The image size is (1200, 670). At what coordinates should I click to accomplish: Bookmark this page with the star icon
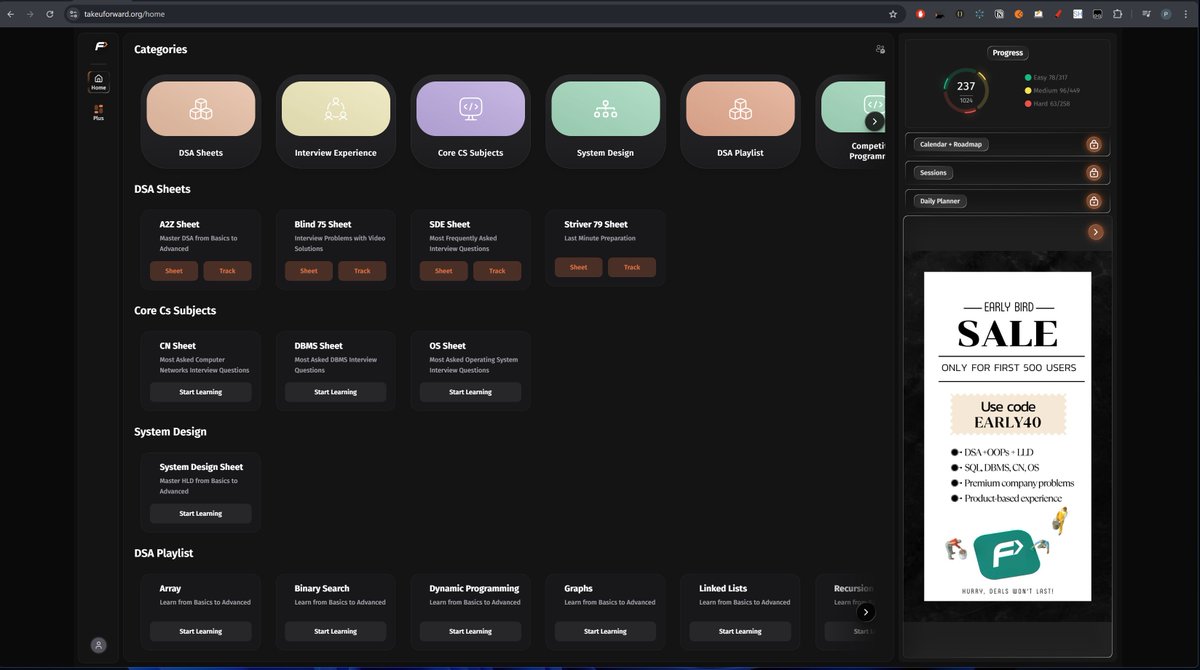pos(893,14)
